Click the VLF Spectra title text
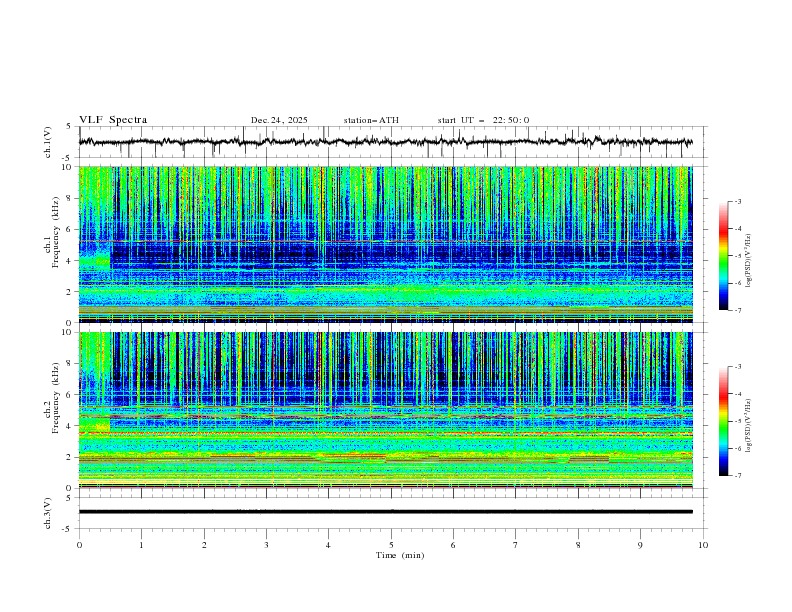 click(x=113, y=120)
